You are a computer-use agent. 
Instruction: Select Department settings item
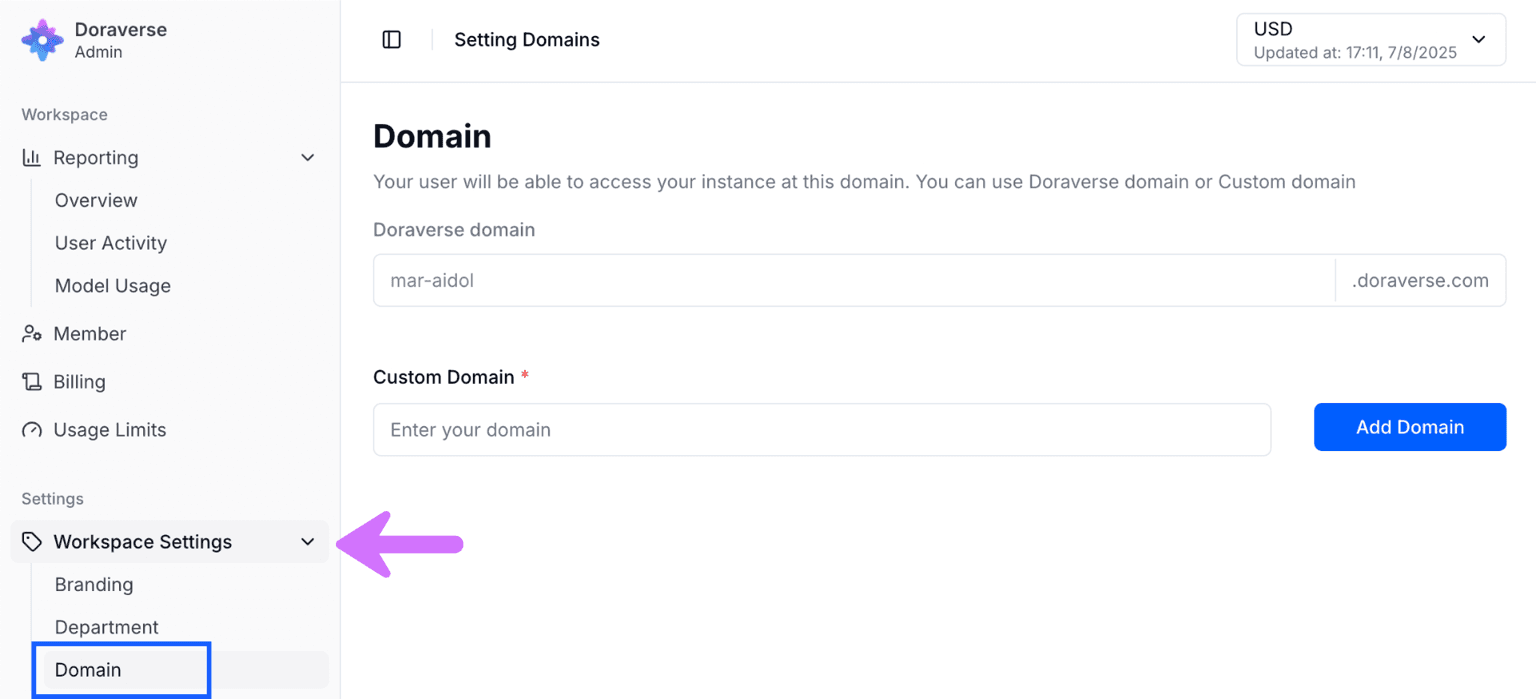pyautogui.click(x=107, y=628)
